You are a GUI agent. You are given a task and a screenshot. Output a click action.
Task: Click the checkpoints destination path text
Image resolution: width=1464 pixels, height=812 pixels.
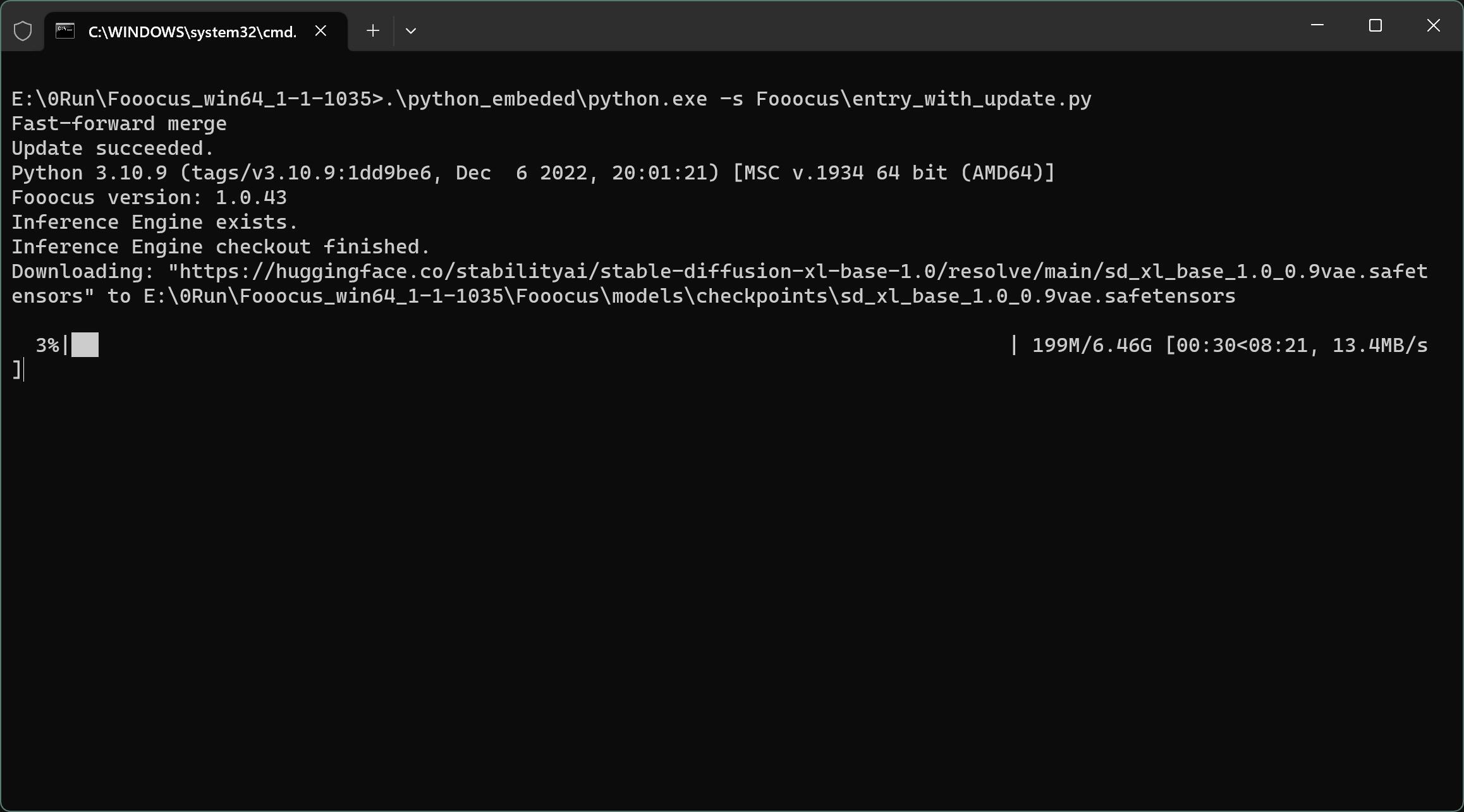pos(689,296)
